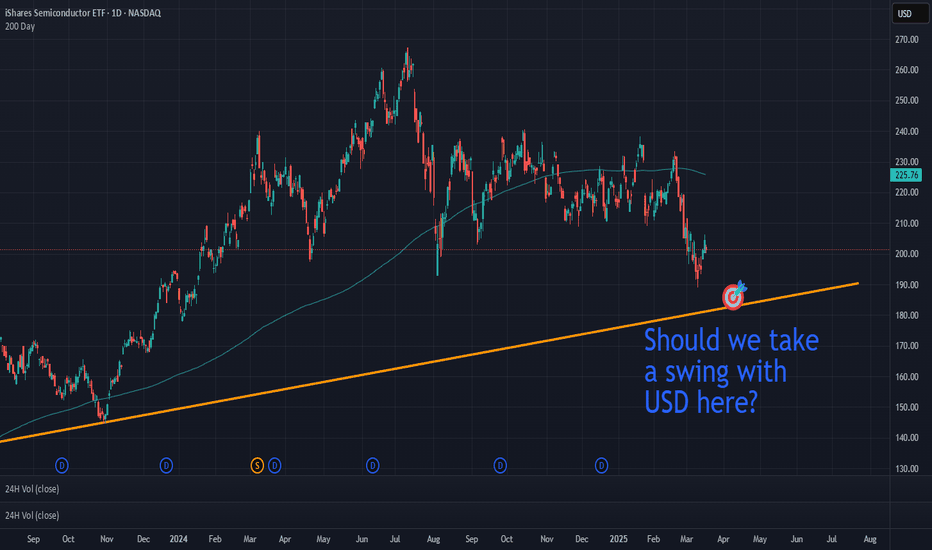Click the upper 24H Vol (close) label

pyautogui.click(x=32, y=489)
